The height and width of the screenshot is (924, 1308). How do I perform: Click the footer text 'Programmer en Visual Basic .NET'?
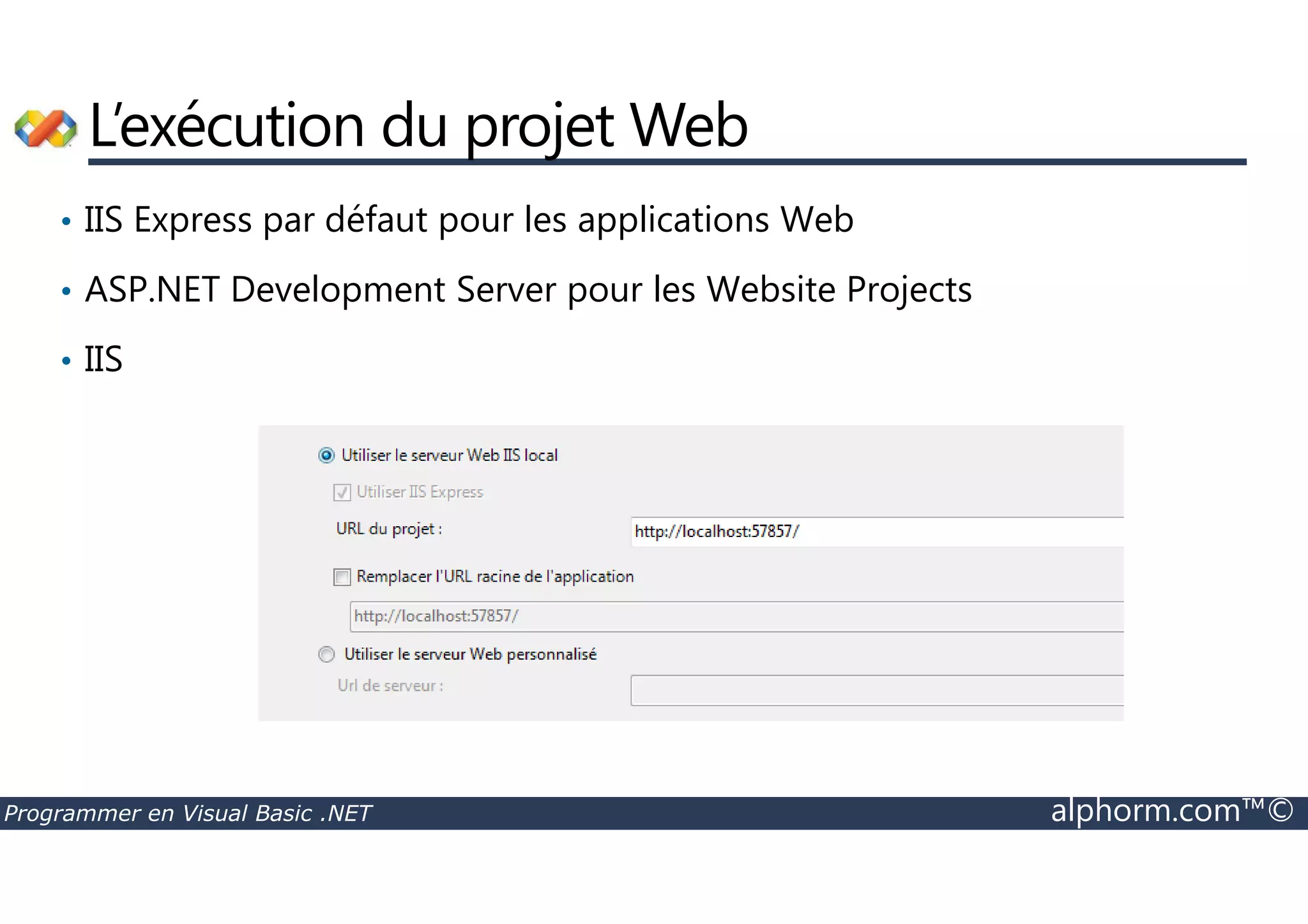(187, 814)
